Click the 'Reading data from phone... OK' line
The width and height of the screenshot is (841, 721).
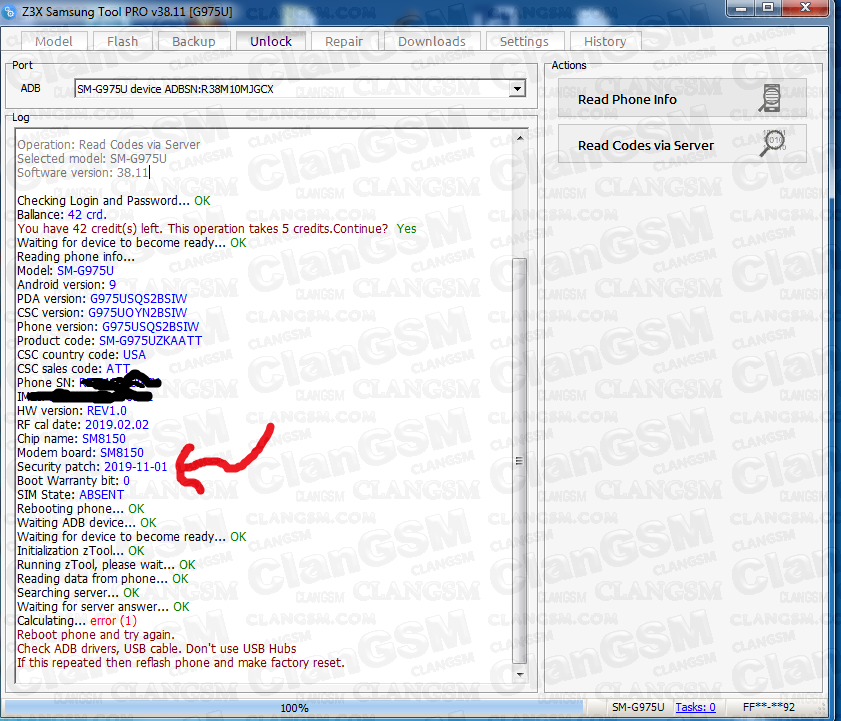coord(102,579)
